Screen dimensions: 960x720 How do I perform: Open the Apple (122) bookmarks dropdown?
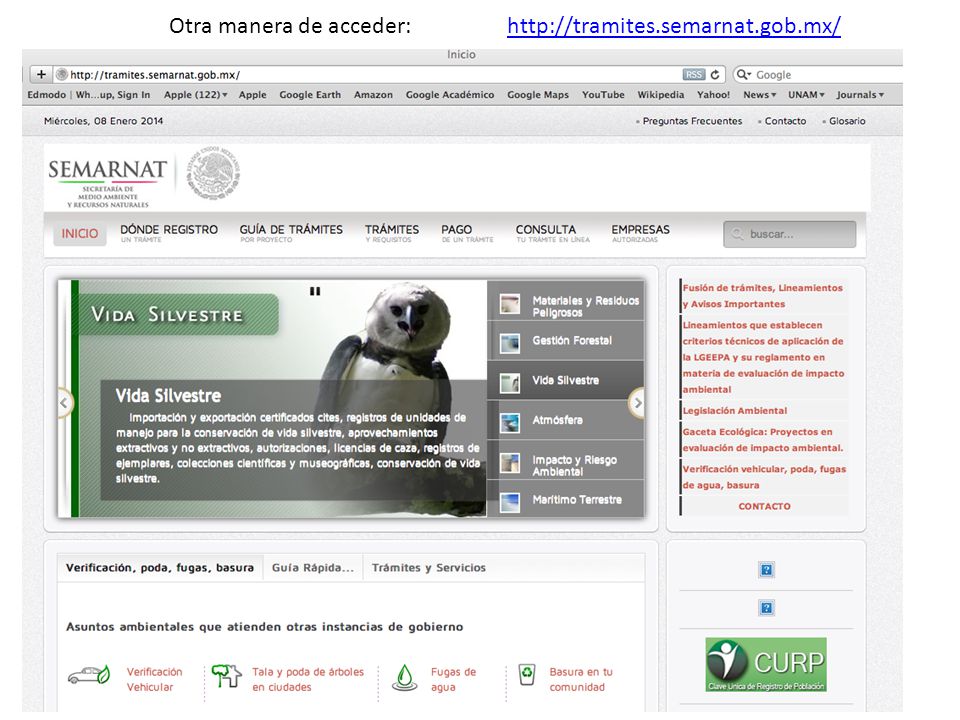[195, 95]
